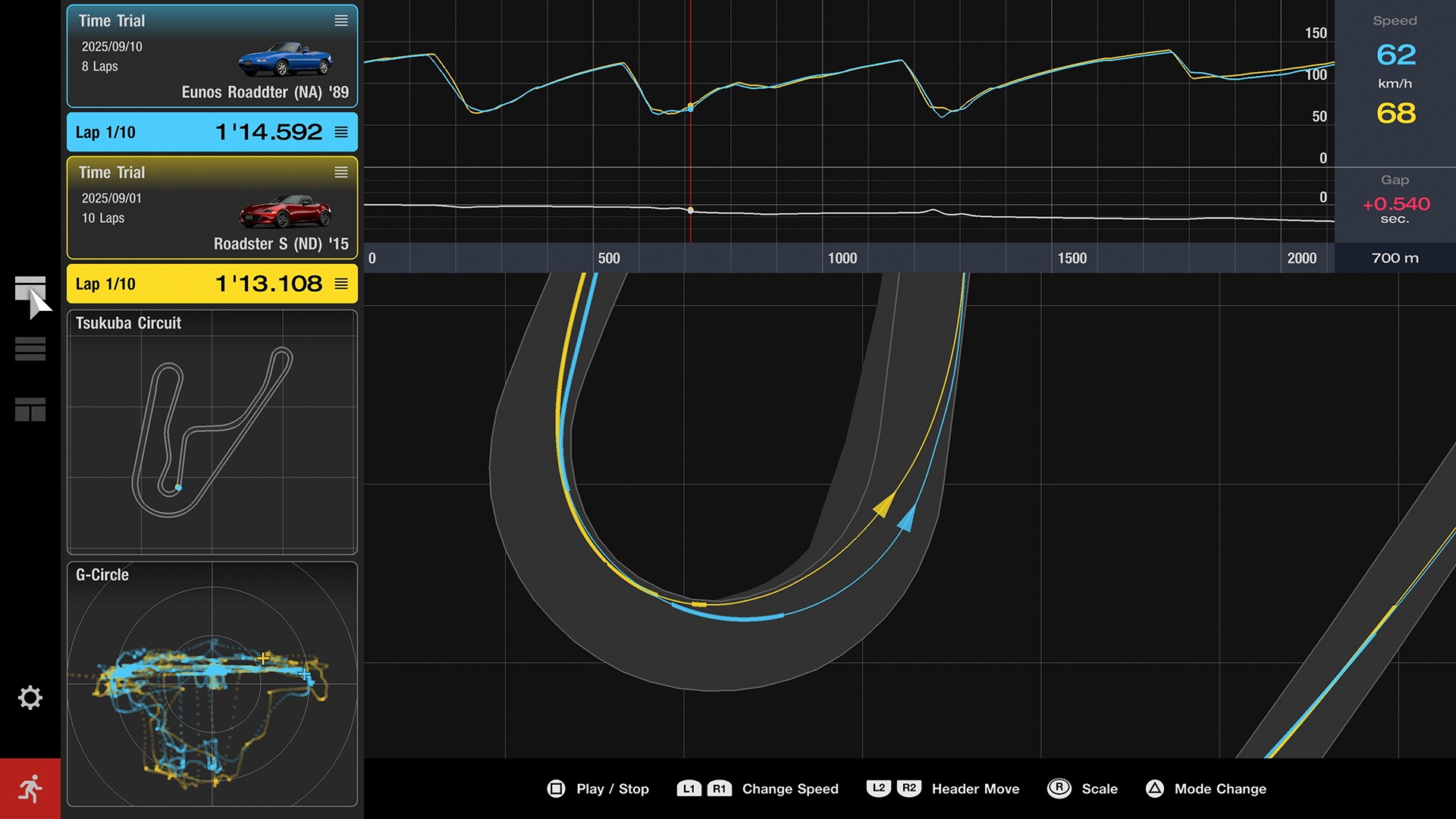1456x819 pixels.
Task: Open the Eunos Roadster Time Trial menu
Action: (x=341, y=21)
